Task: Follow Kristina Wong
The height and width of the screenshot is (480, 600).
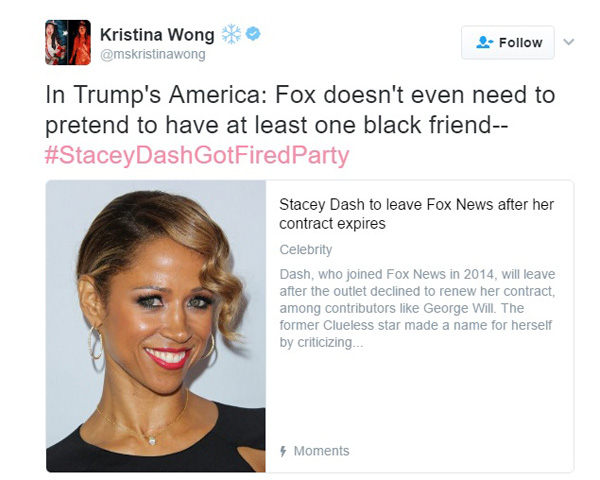Action: (x=507, y=42)
